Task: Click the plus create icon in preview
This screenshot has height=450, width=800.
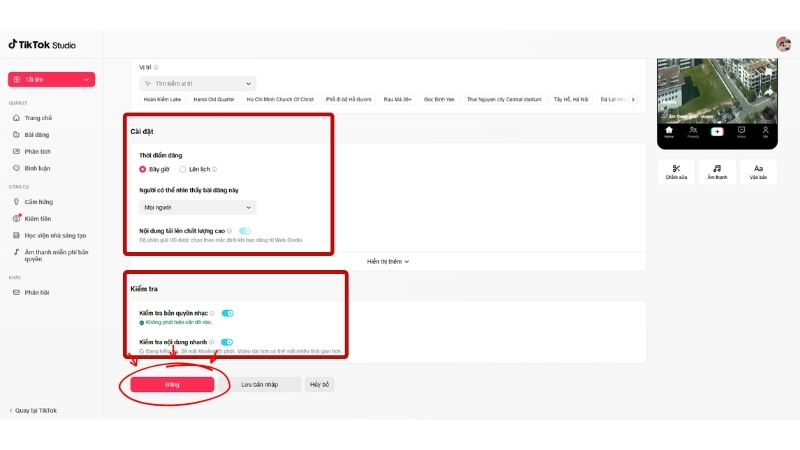Action: [717, 132]
